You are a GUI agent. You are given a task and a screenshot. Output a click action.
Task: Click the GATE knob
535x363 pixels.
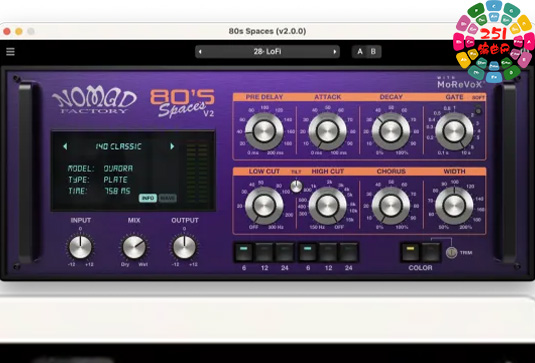tap(454, 131)
